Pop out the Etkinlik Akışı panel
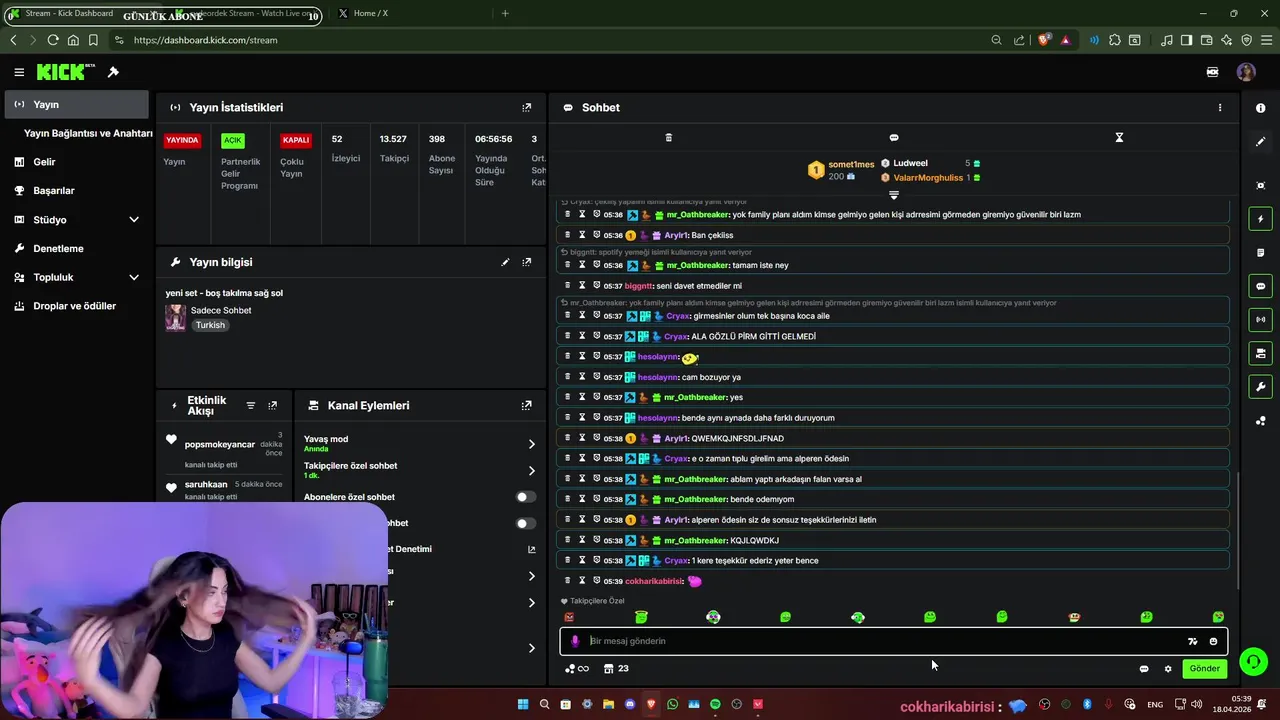 pyautogui.click(x=272, y=405)
